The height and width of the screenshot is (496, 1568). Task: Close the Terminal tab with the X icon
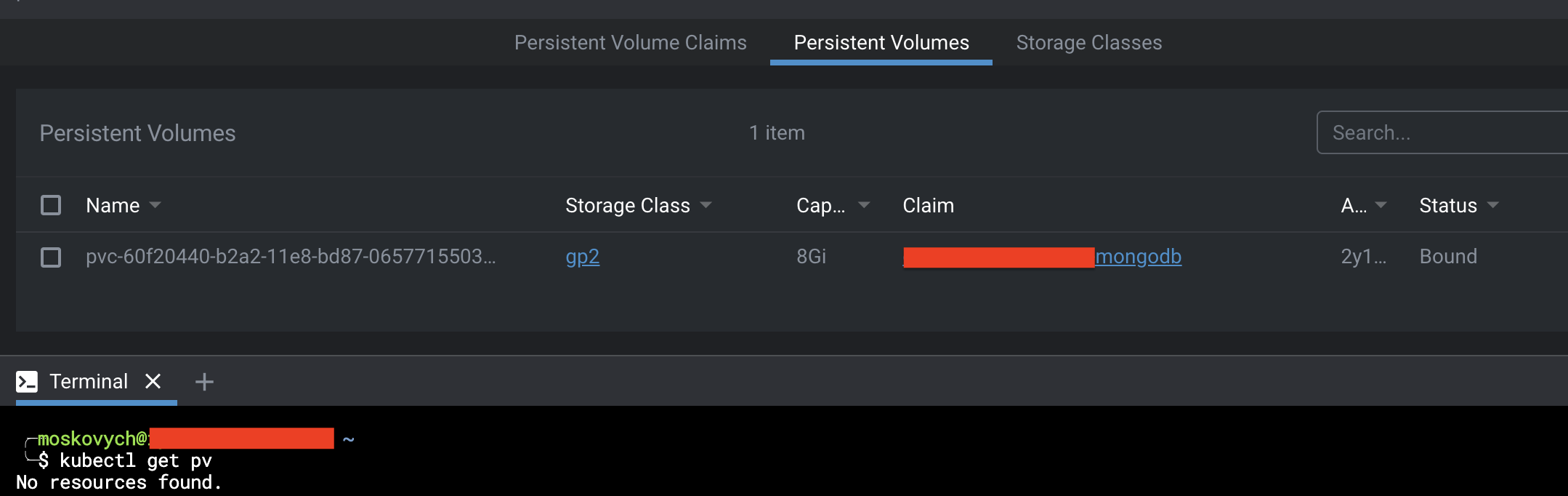[153, 380]
